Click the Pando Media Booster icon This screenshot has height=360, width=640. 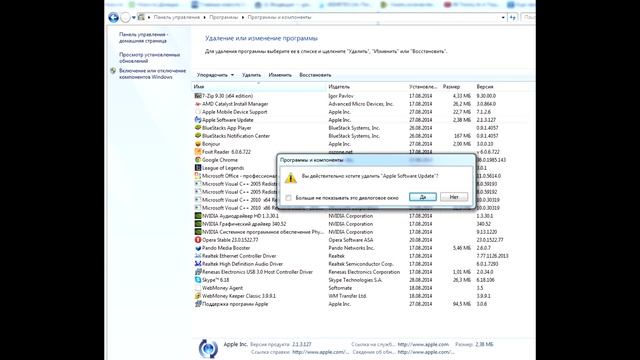tap(198, 248)
